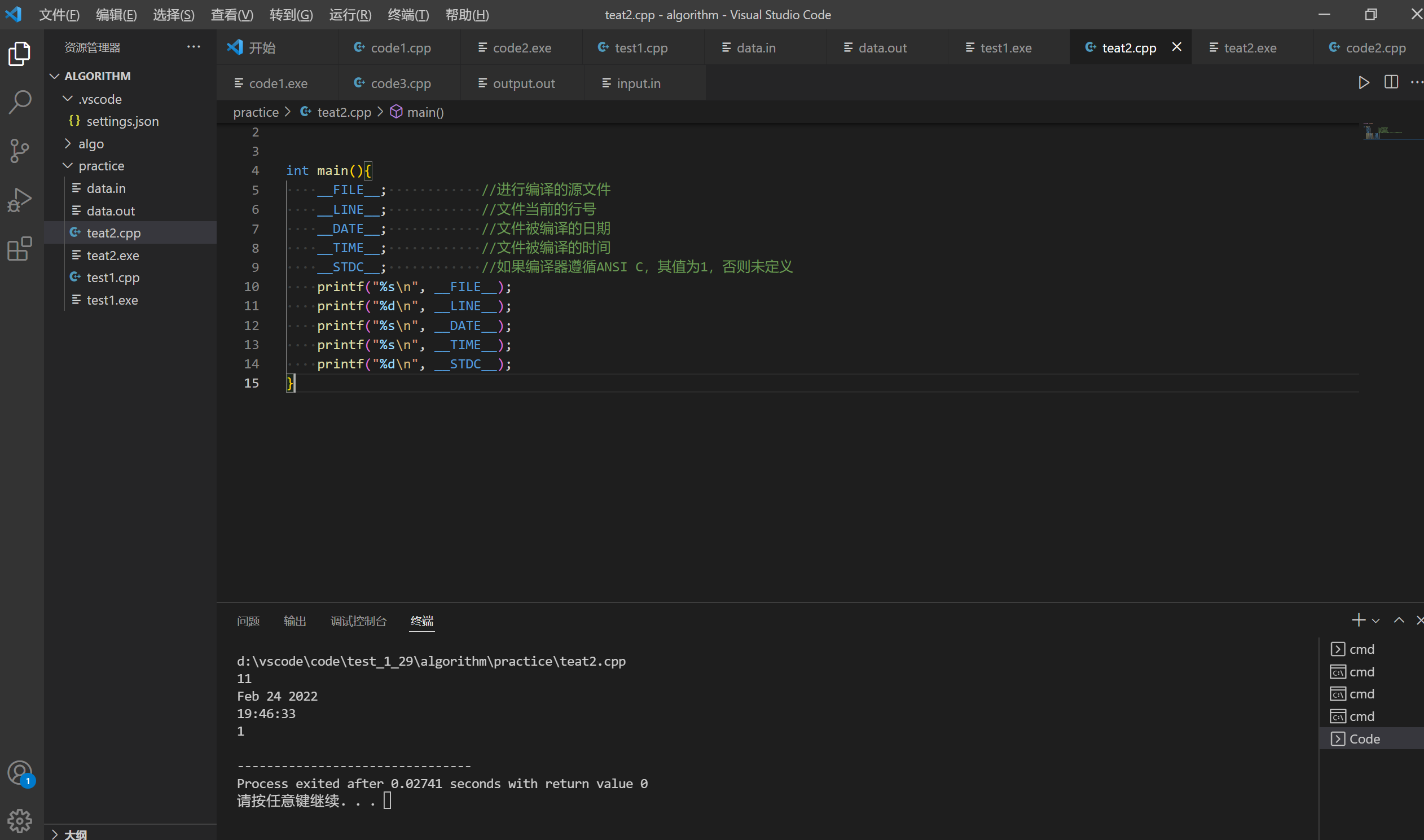Viewport: 1424px width, 840px height.
Task: Show the 输出 Output panel tab
Action: point(295,621)
